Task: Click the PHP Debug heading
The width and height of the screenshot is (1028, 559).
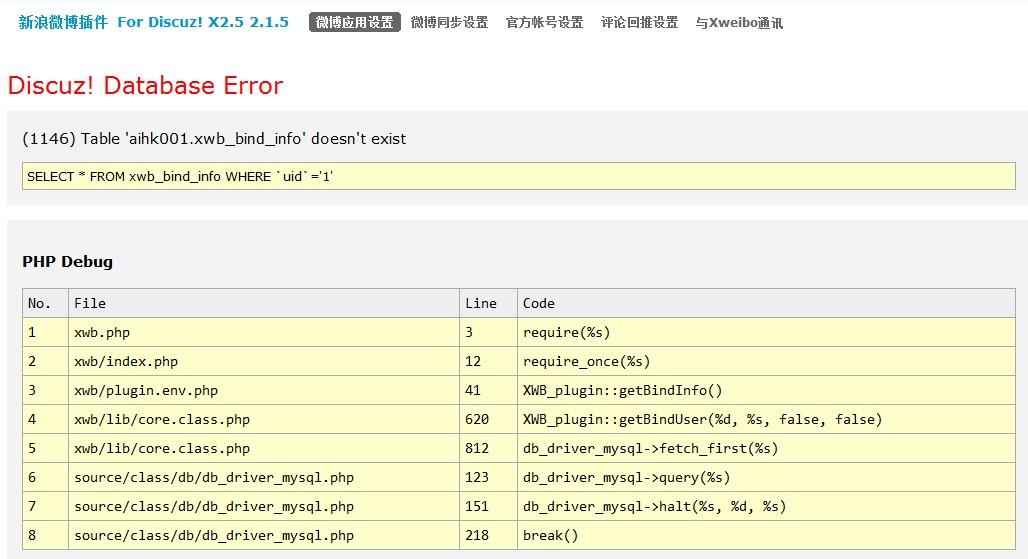Action: [68, 261]
